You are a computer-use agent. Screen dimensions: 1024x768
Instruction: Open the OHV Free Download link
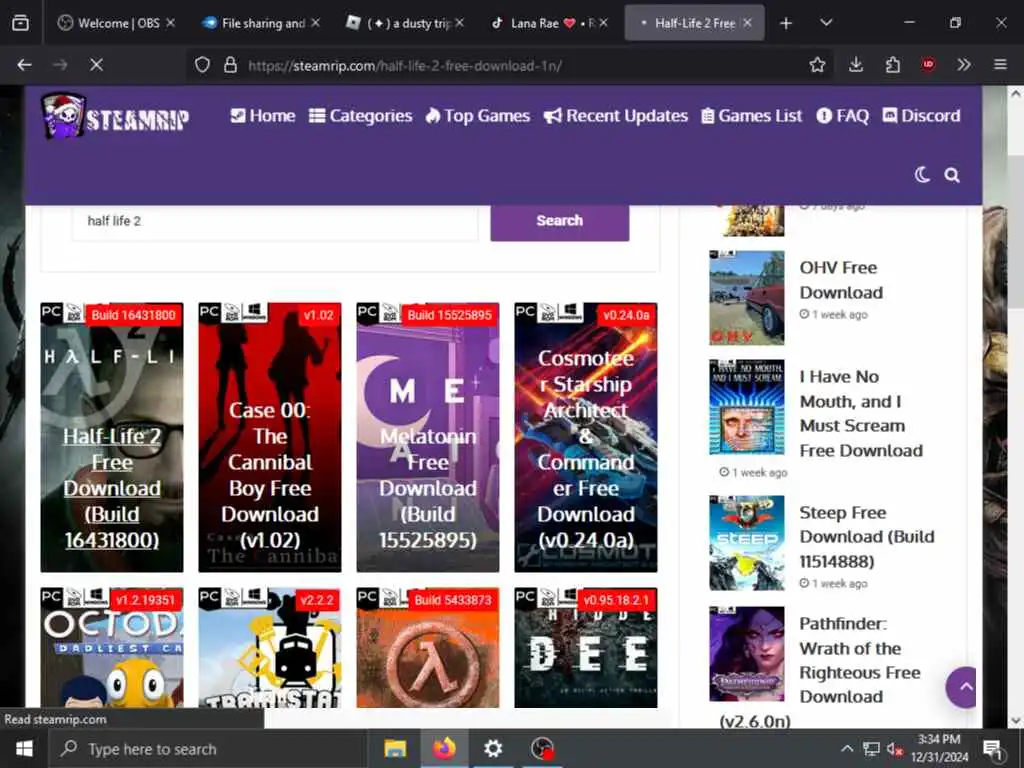841,280
